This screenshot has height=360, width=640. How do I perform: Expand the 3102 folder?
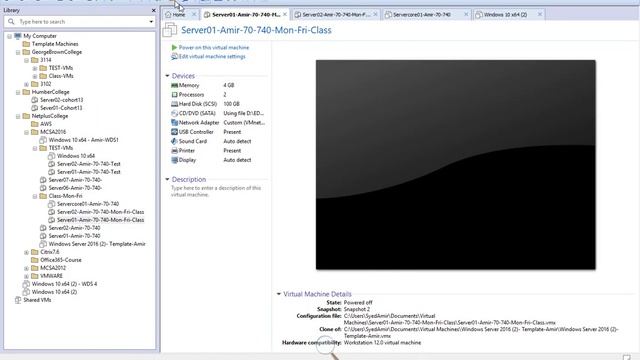pyautogui.click(x=27, y=84)
